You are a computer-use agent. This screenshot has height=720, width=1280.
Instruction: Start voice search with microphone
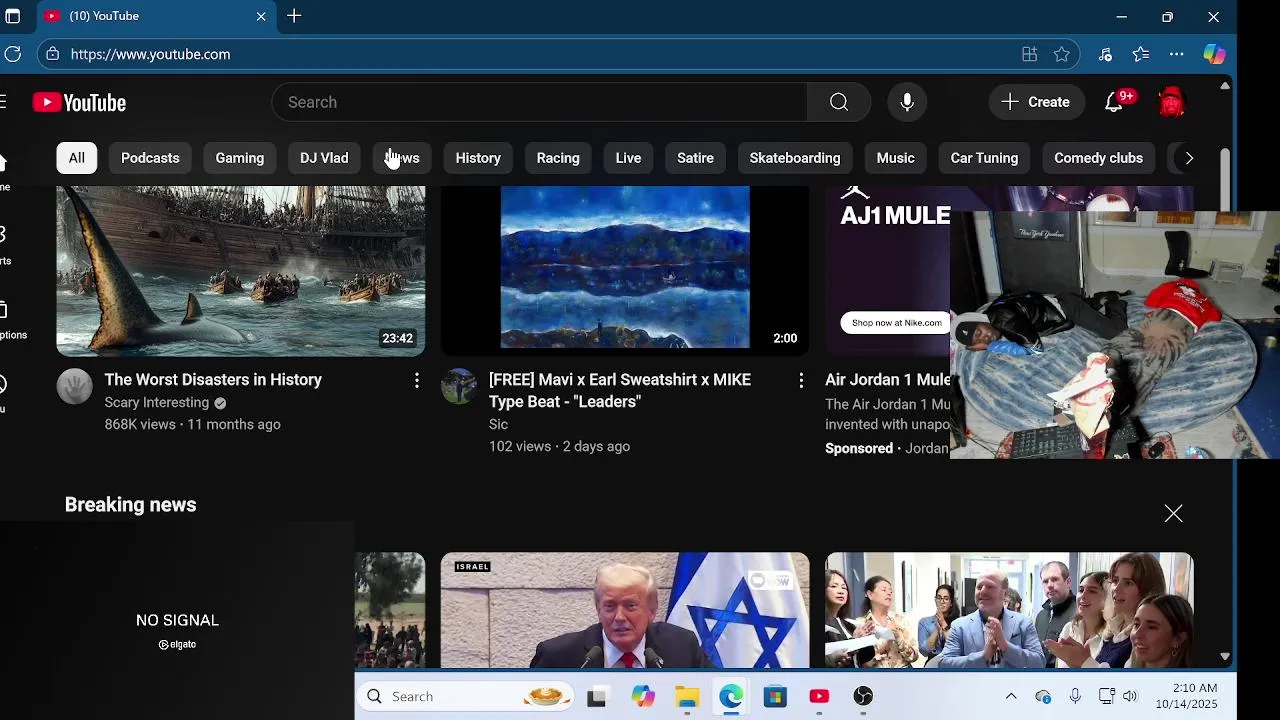907,102
